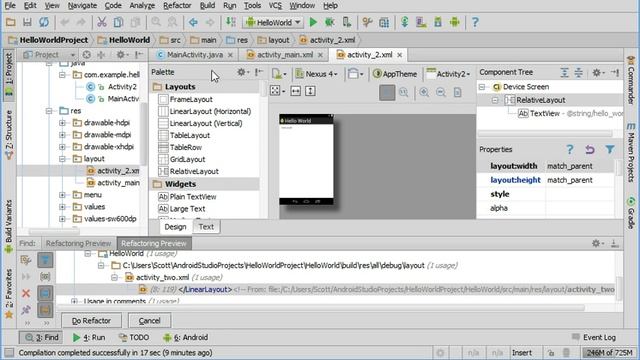This screenshot has height=360, width=640.
Task: Start debugging with the bug icon
Action: (x=329, y=22)
